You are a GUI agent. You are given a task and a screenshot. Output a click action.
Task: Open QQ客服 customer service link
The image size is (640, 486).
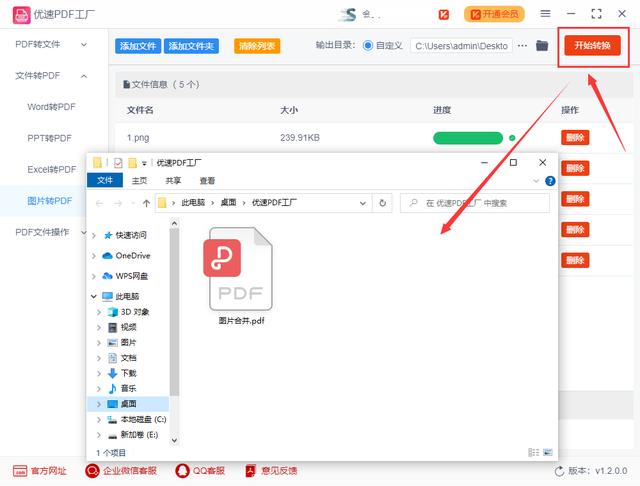pyautogui.click(x=200, y=471)
